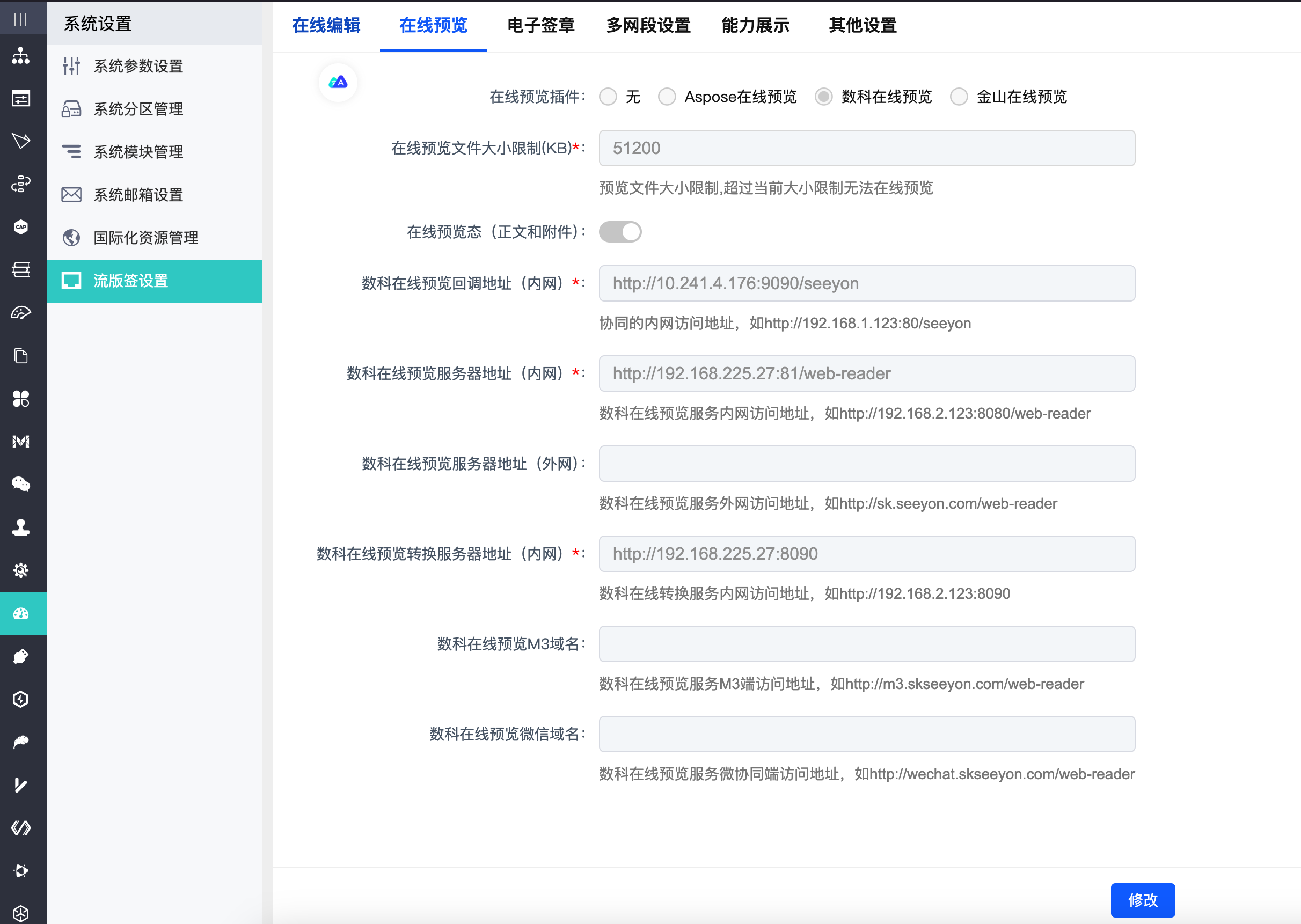Image resolution: width=1301 pixels, height=924 pixels.
Task: Select 金山在线预览 radio option
Action: pos(959,97)
